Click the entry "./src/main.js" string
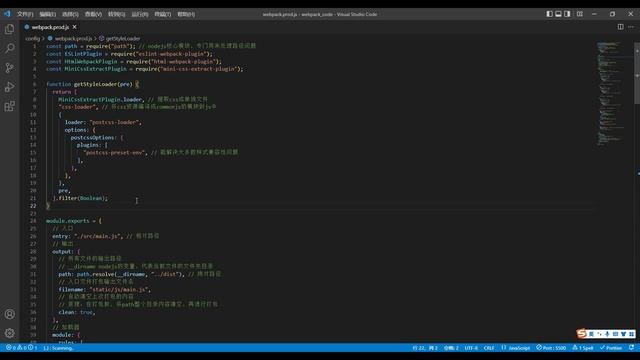 point(98,236)
